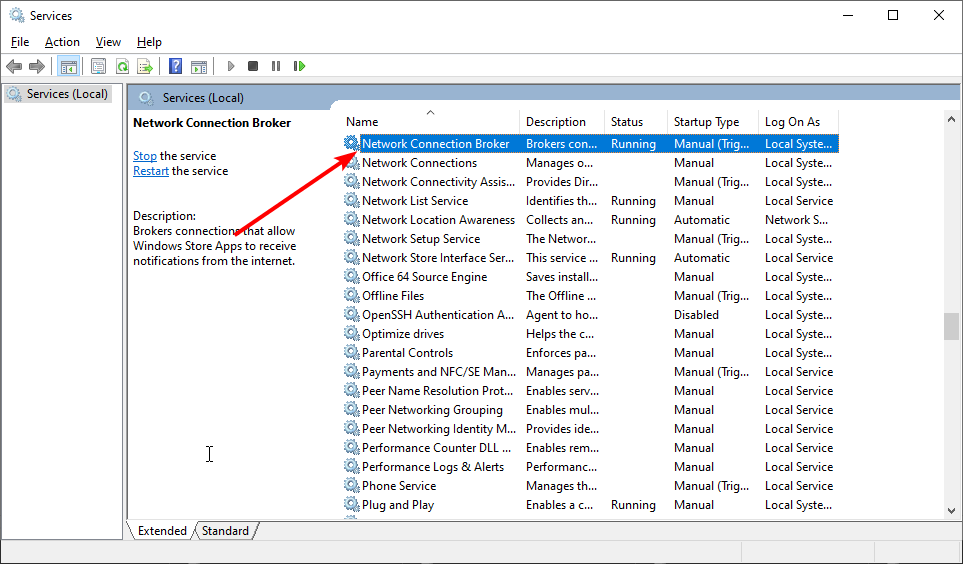Click the Restart Service icon
This screenshot has width=963, height=564.
[299, 66]
